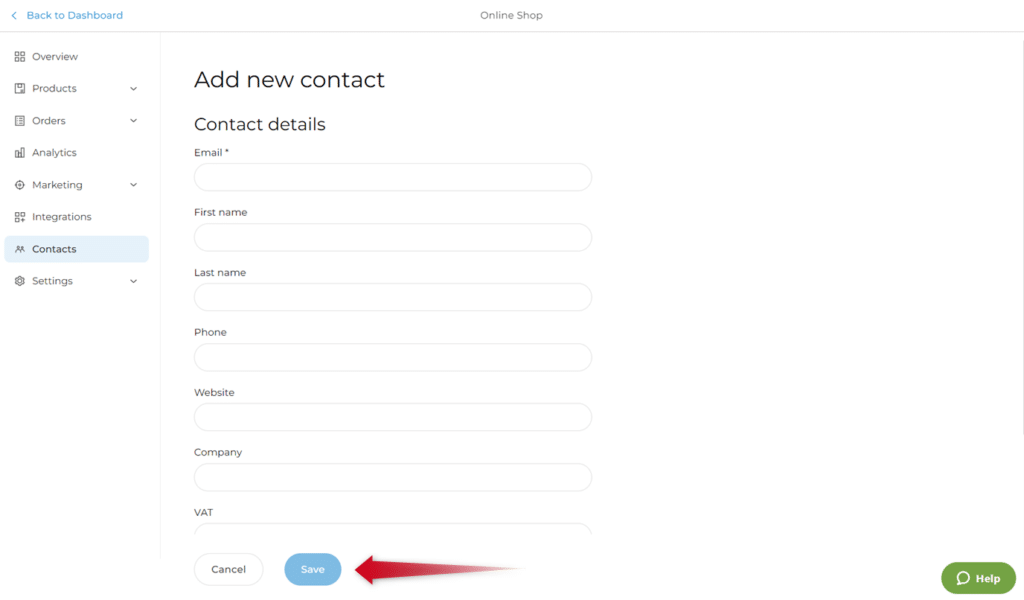Open the Analytics menu item
Viewport: 1024px width, 600px height.
click(54, 153)
